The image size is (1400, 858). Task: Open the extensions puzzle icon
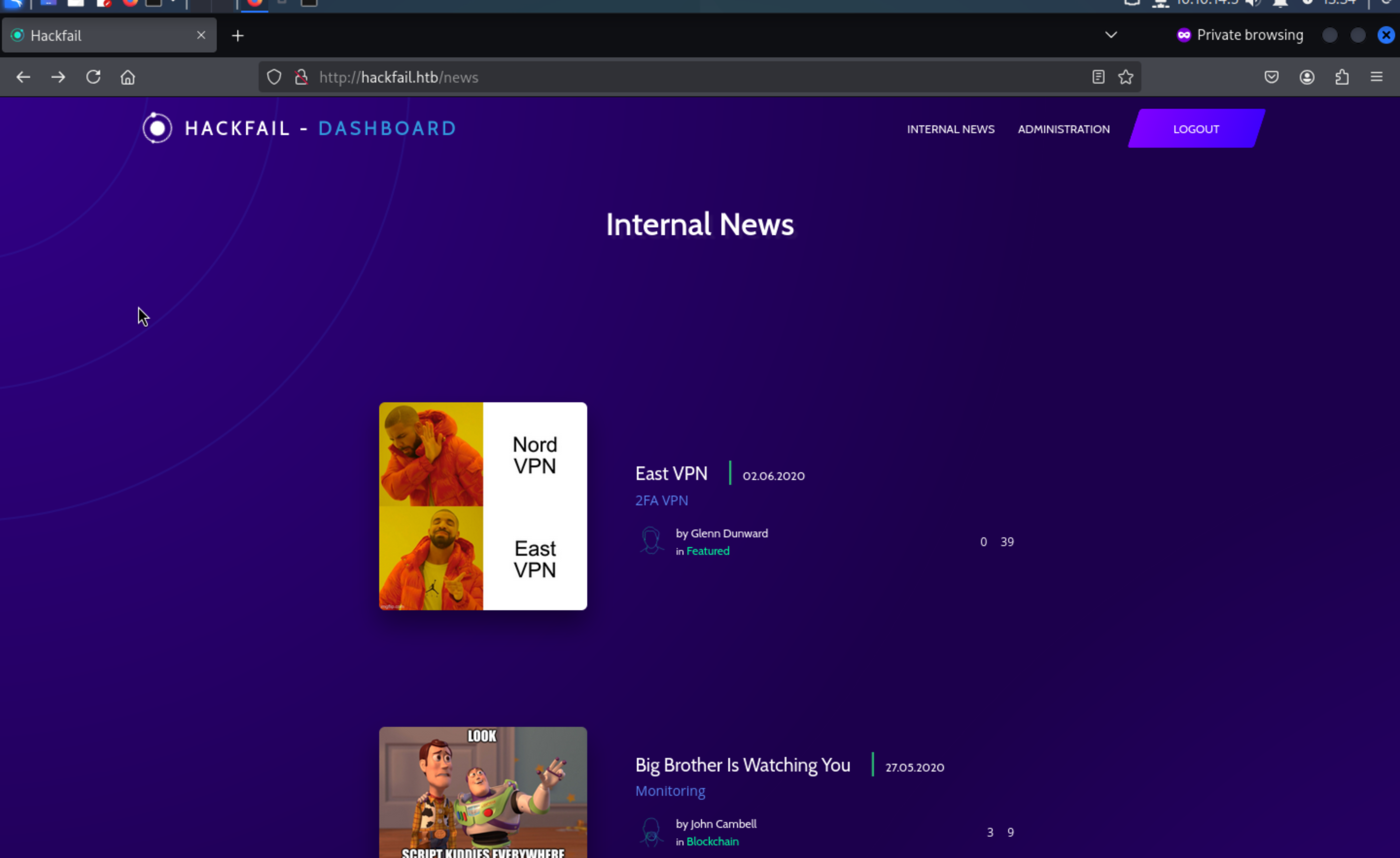tap(1342, 77)
